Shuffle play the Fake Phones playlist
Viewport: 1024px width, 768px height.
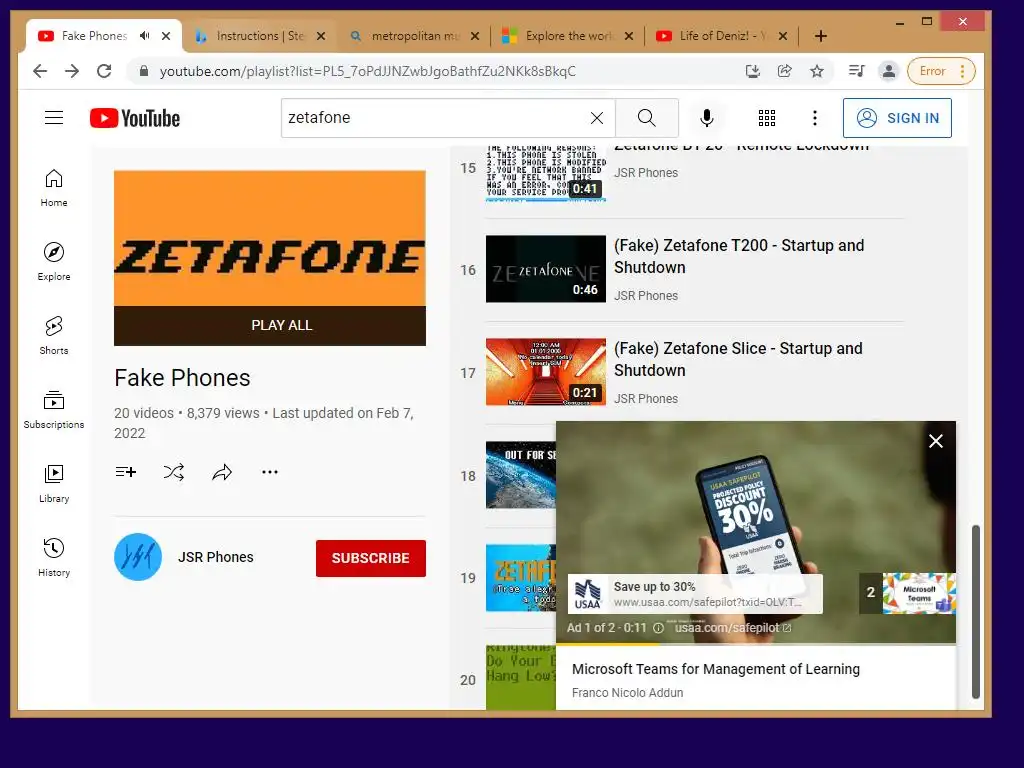[174, 472]
